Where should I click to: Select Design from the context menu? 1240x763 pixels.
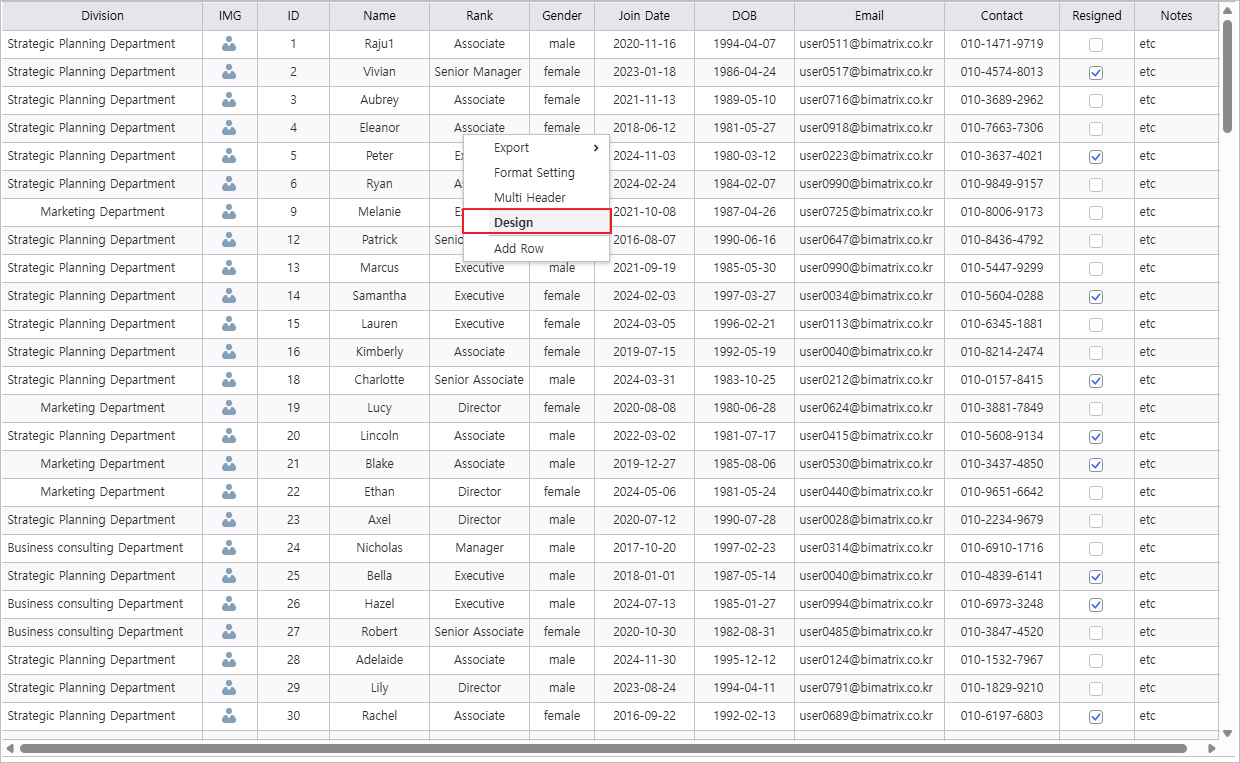536,222
